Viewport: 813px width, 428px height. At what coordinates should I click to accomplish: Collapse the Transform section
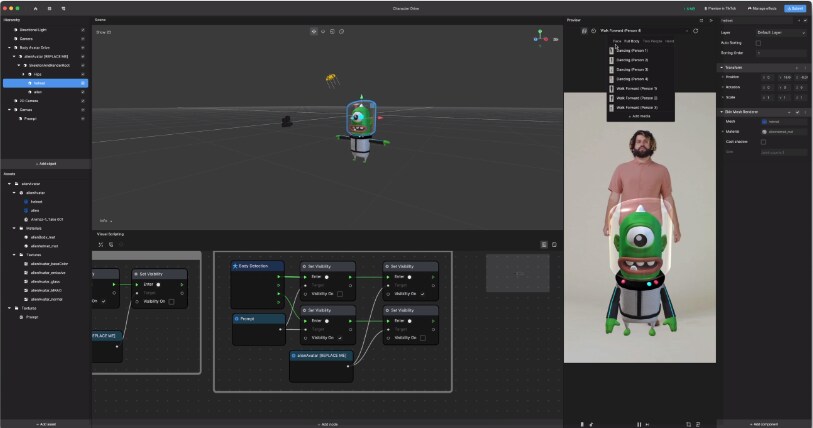click(721, 67)
